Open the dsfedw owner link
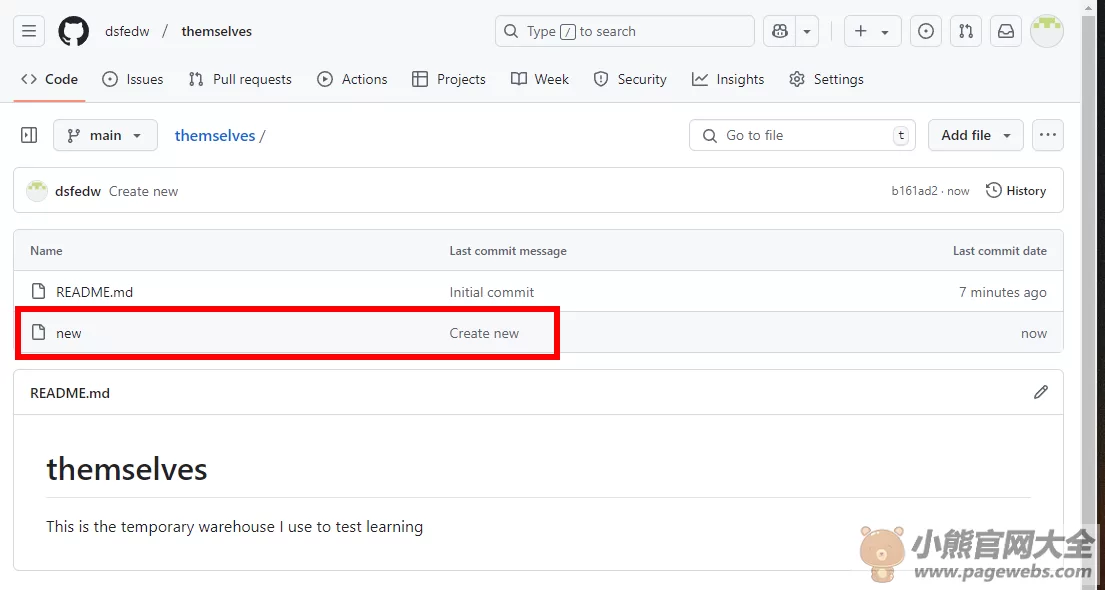 127,31
